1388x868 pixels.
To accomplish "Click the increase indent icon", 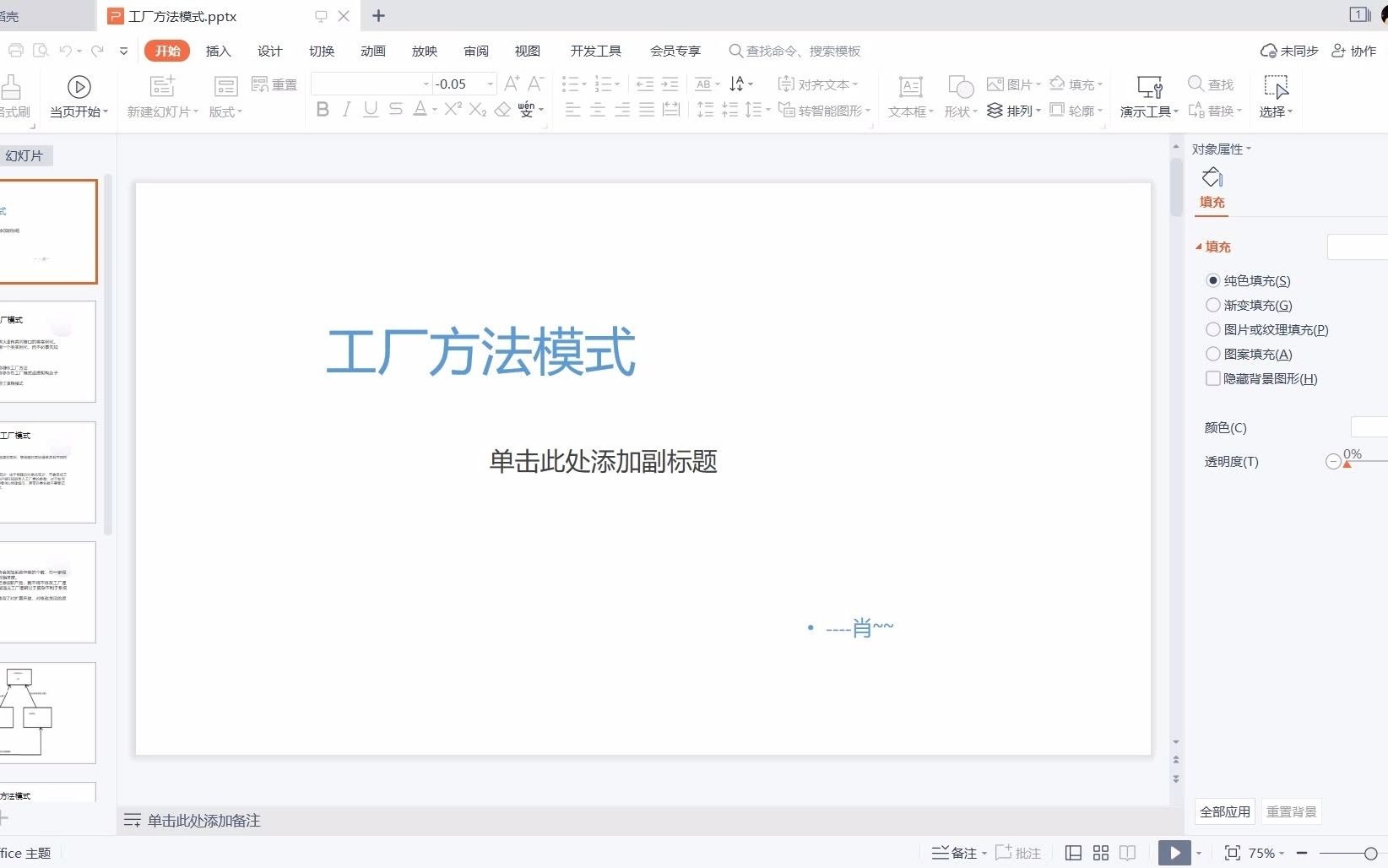I will pyautogui.click(x=670, y=84).
